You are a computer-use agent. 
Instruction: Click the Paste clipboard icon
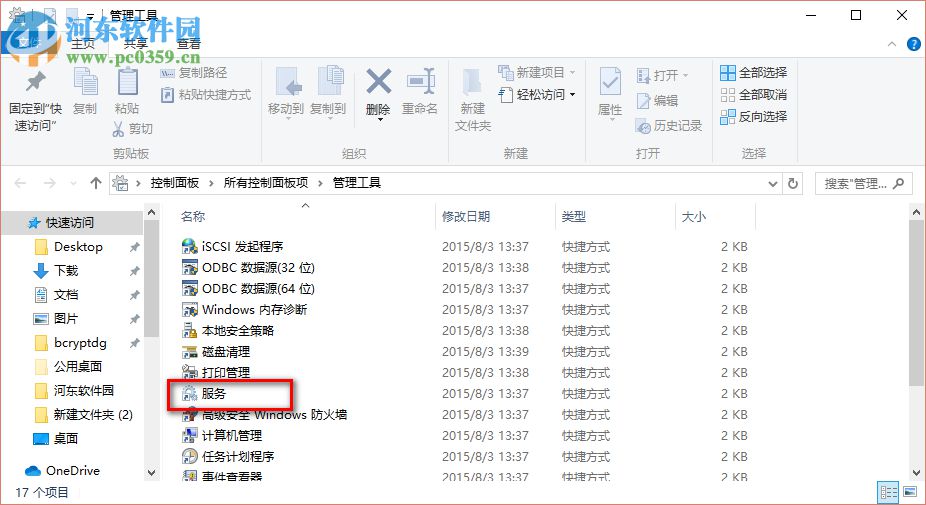[x=127, y=82]
